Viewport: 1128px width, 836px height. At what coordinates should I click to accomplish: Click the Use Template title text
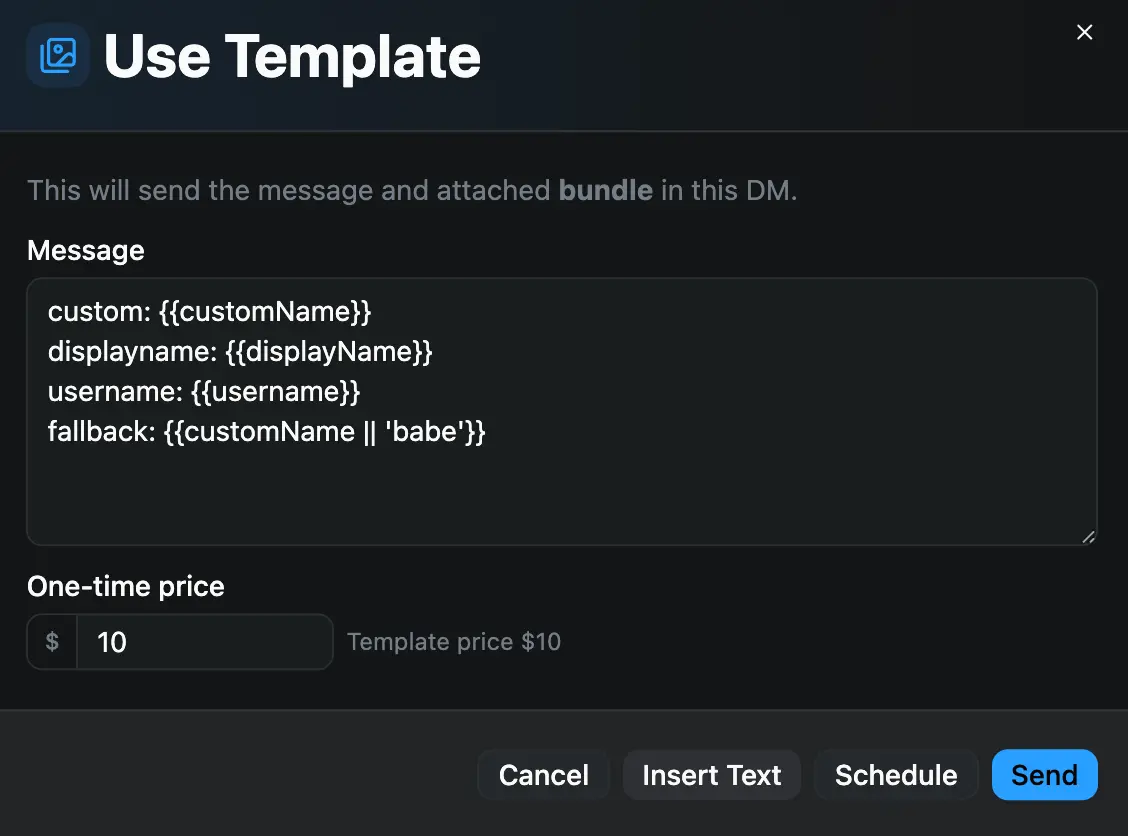pos(293,56)
